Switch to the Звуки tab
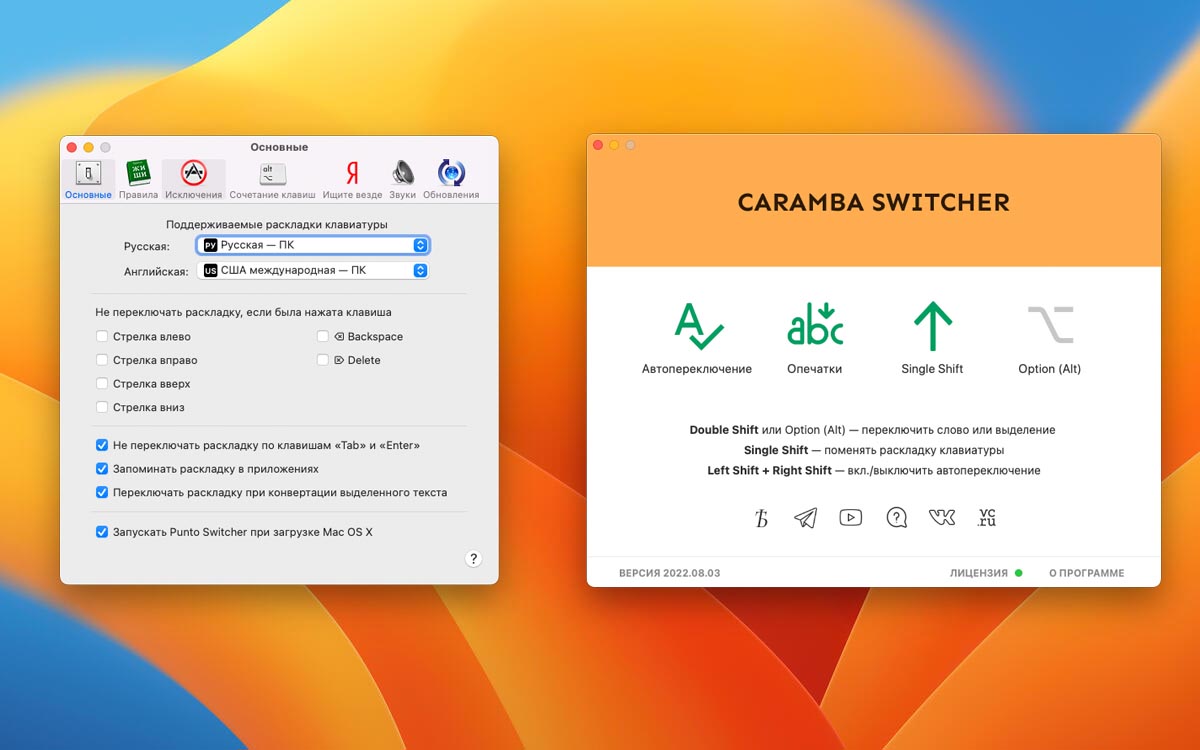The image size is (1200, 750). (403, 180)
